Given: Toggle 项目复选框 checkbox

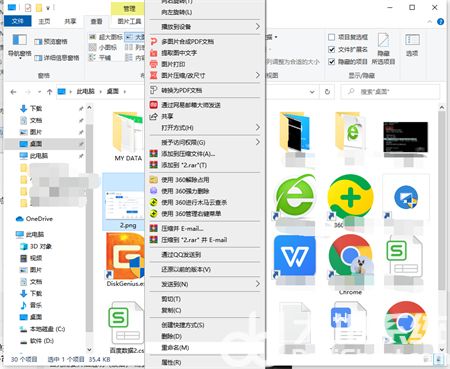Looking at the screenshot, I should coord(332,37).
